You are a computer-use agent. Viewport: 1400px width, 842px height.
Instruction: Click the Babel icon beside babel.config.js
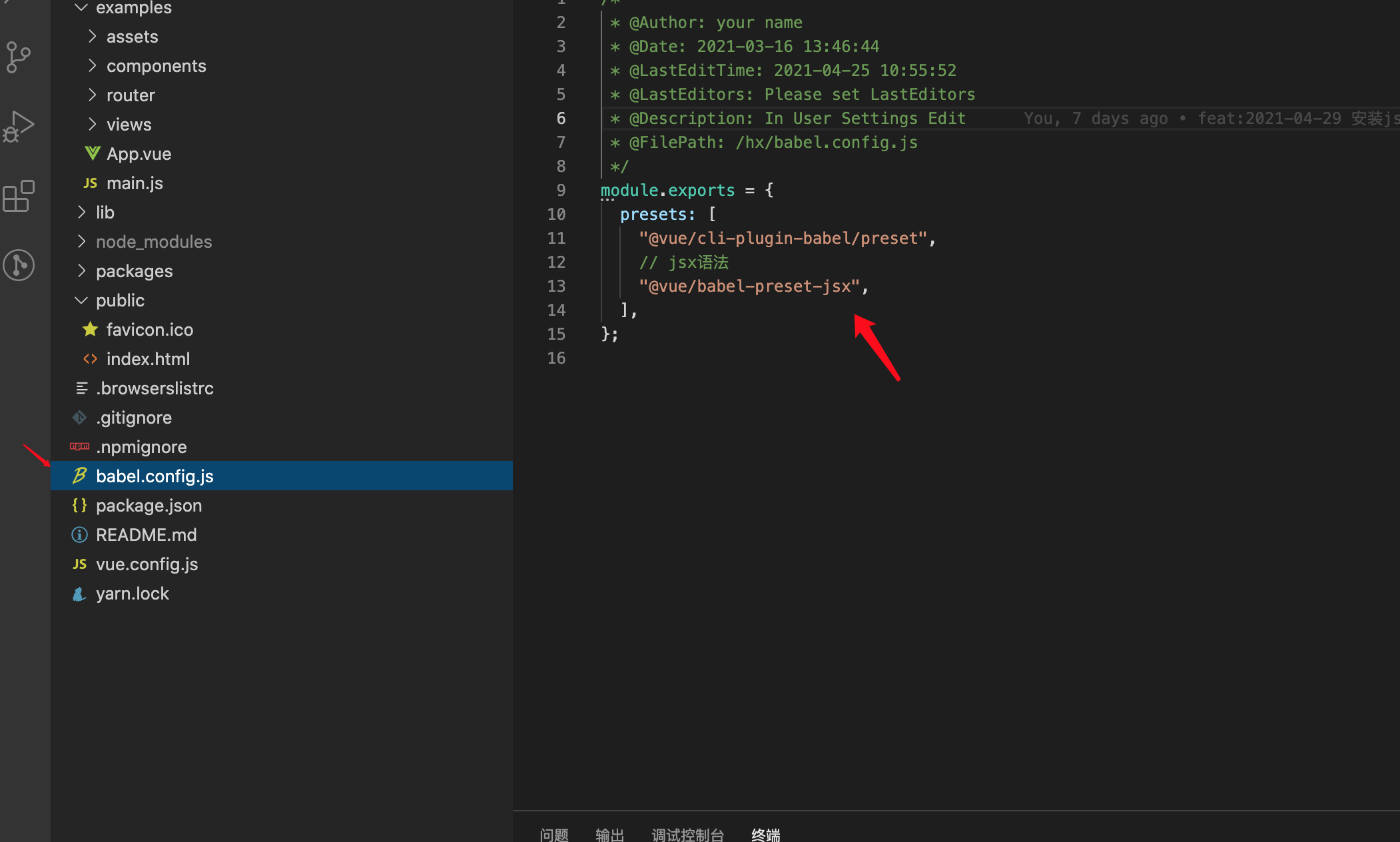pyautogui.click(x=79, y=476)
